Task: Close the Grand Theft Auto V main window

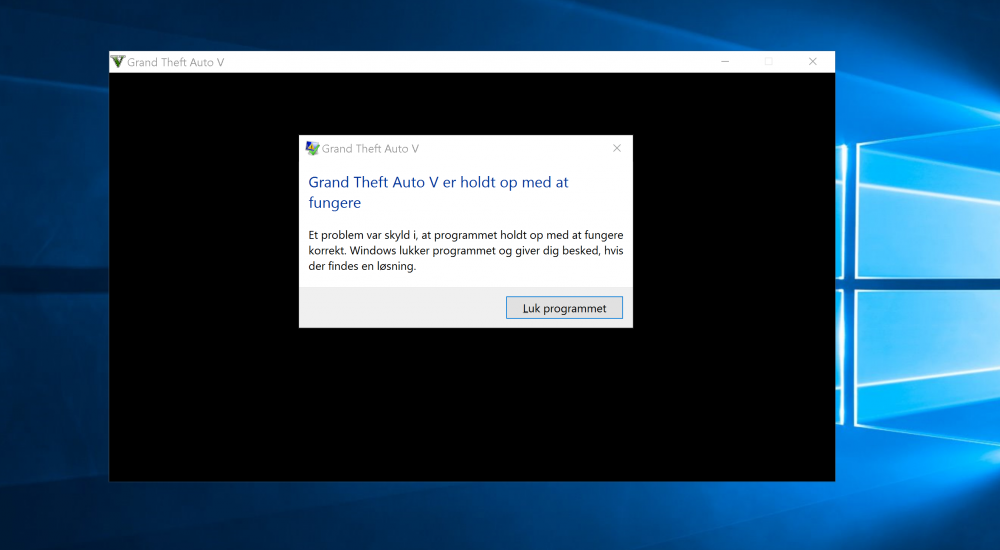Action: (x=812, y=61)
